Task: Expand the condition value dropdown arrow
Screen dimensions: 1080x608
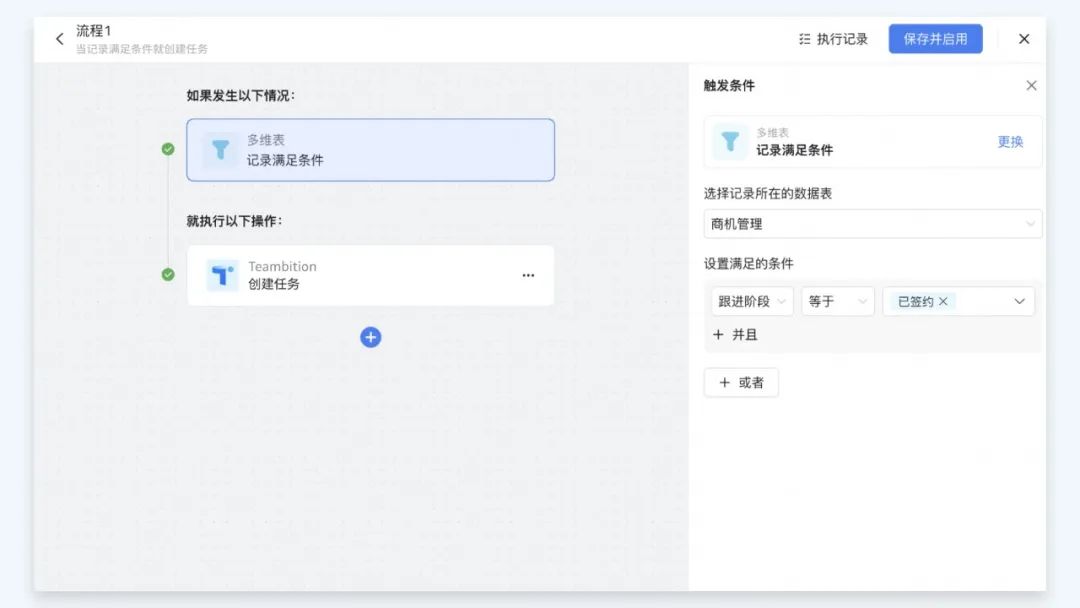Action: tap(1019, 301)
